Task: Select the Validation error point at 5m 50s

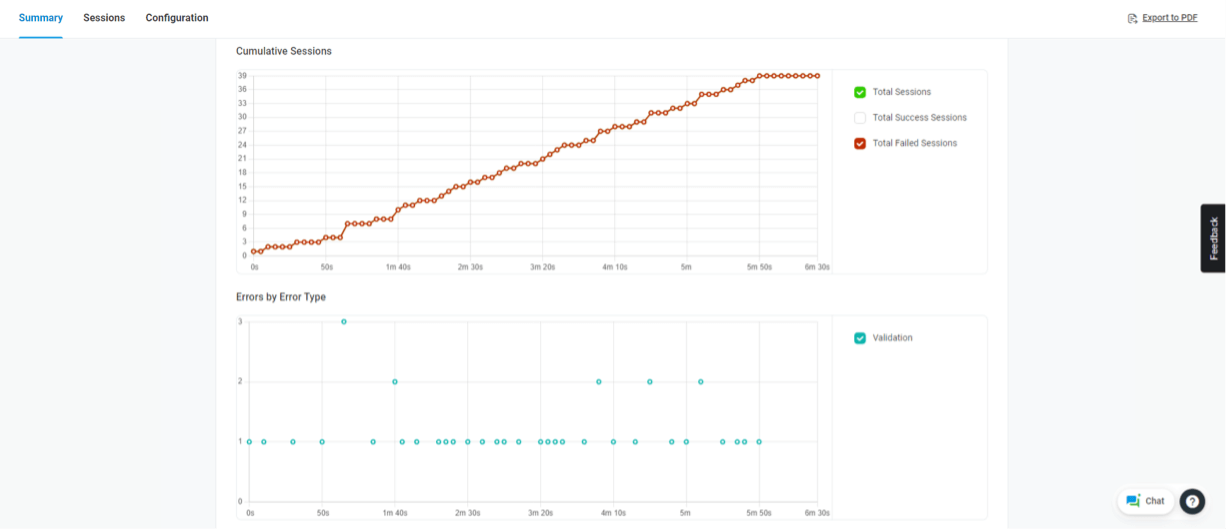Action: click(759, 441)
